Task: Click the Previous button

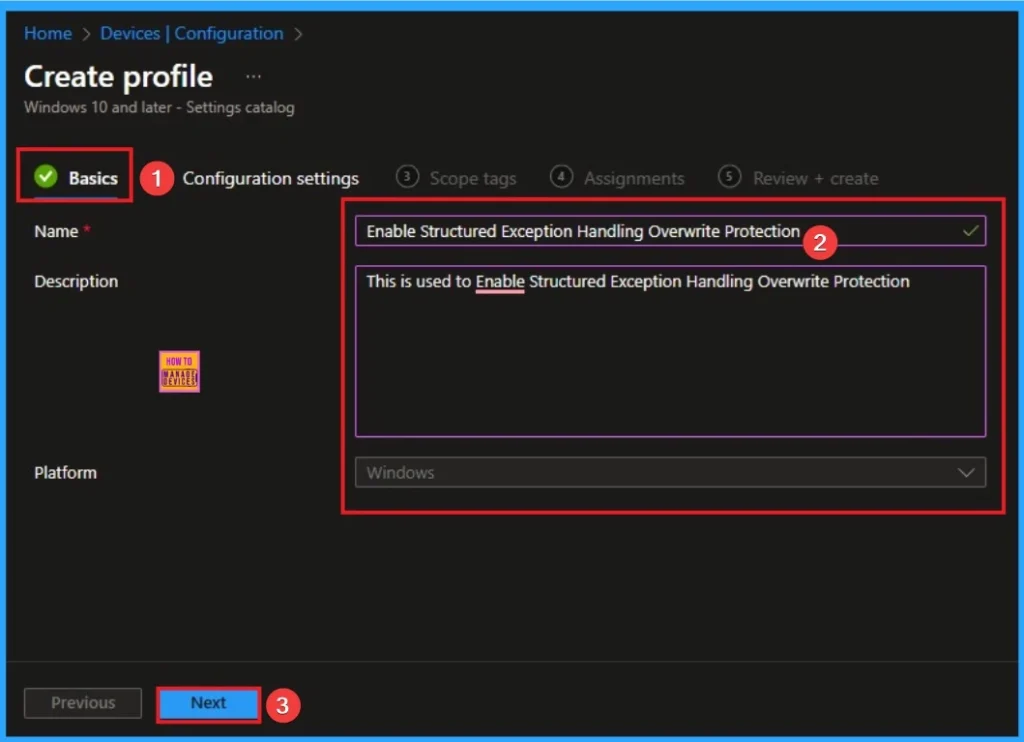Action: pyautogui.click(x=82, y=702)
